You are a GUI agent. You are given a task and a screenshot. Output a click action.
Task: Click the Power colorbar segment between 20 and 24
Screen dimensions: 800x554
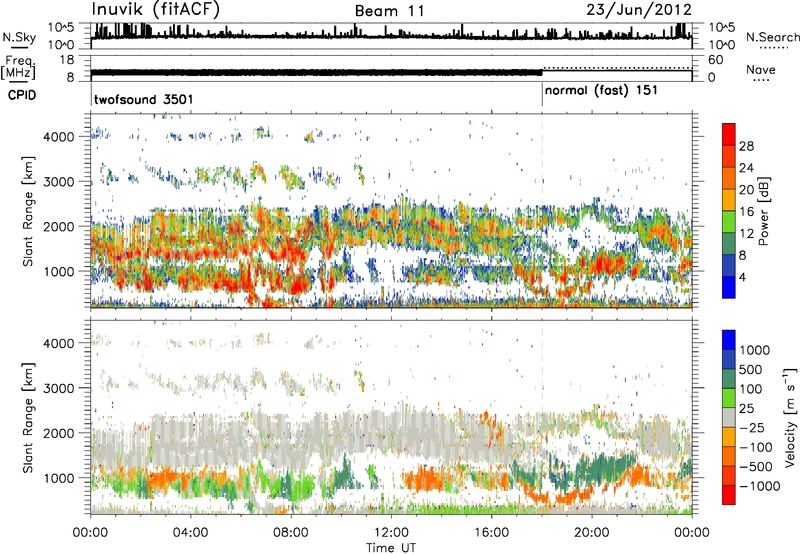(x=729, y=178)
